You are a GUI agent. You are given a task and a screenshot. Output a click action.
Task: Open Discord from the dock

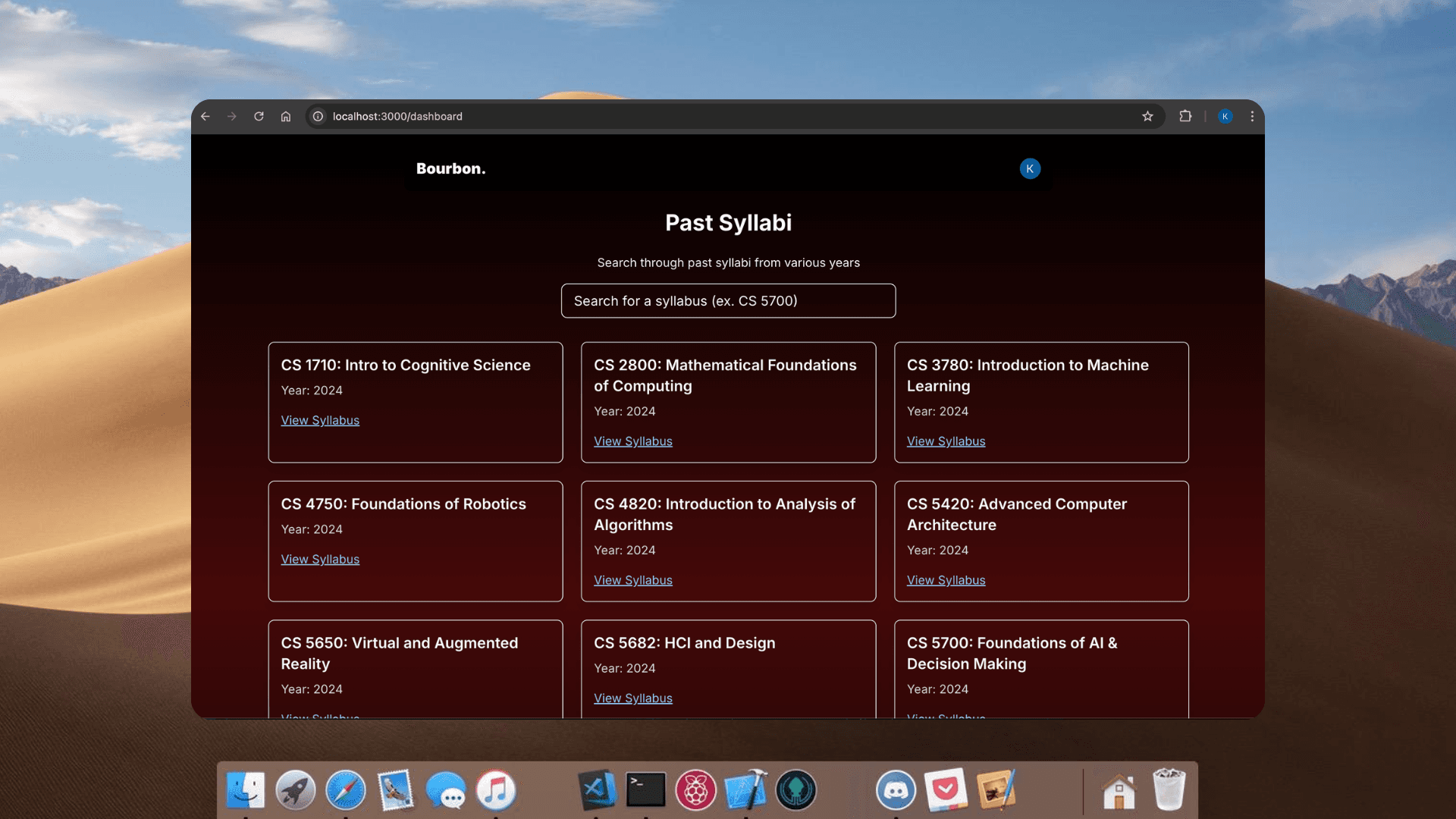coord(896,790)
